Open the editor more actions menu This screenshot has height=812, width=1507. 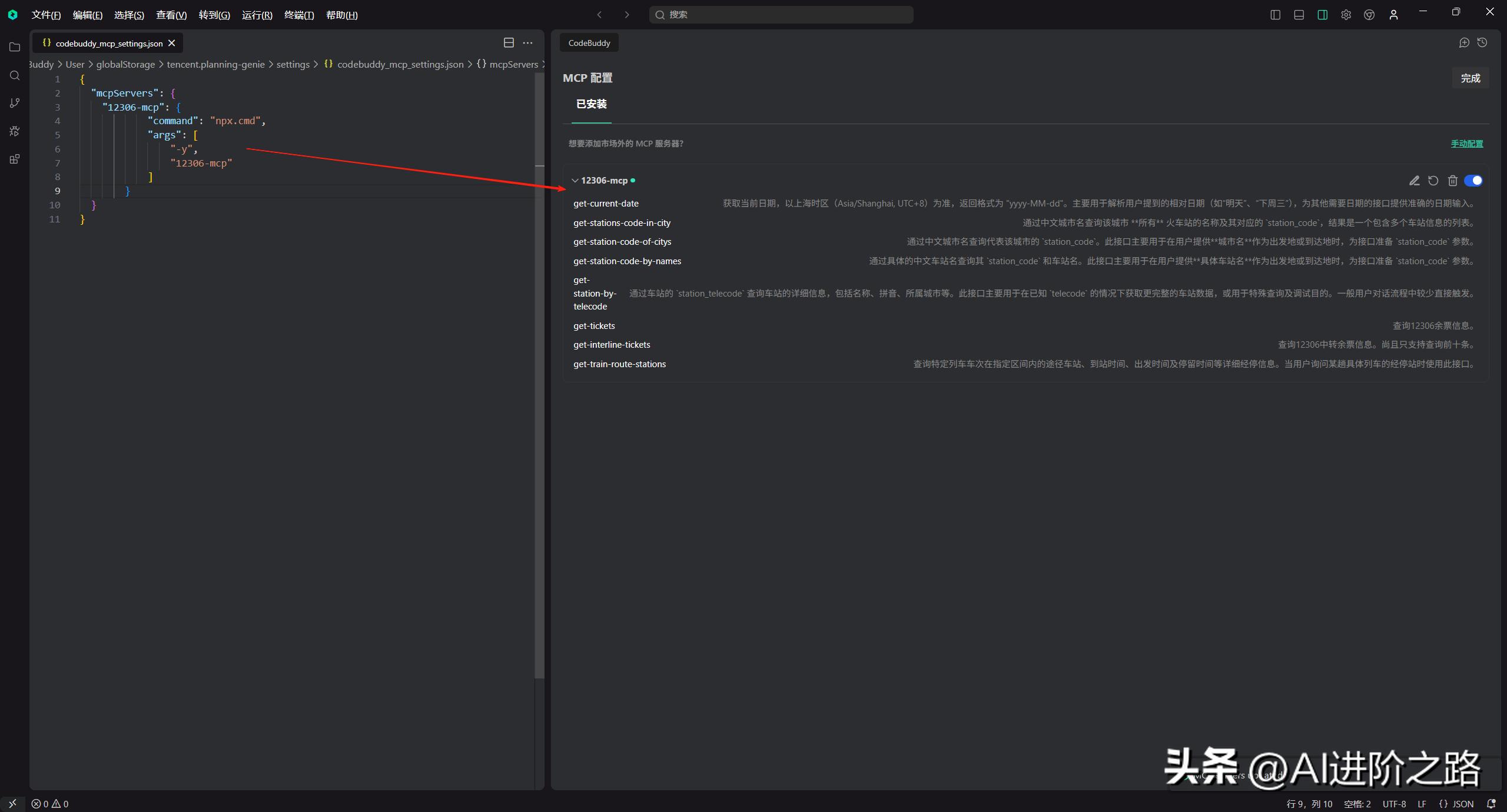[x=527, y=42]
